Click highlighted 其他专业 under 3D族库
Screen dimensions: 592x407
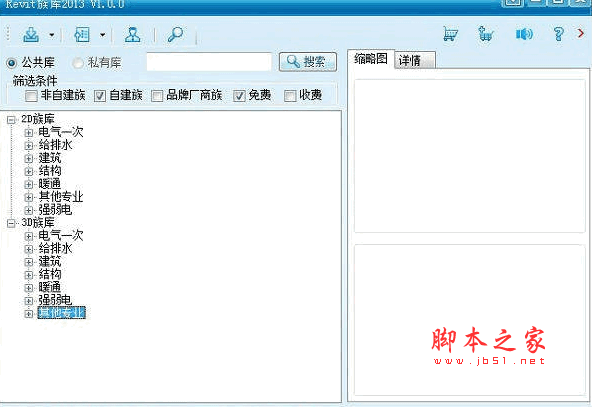[61, 313]
